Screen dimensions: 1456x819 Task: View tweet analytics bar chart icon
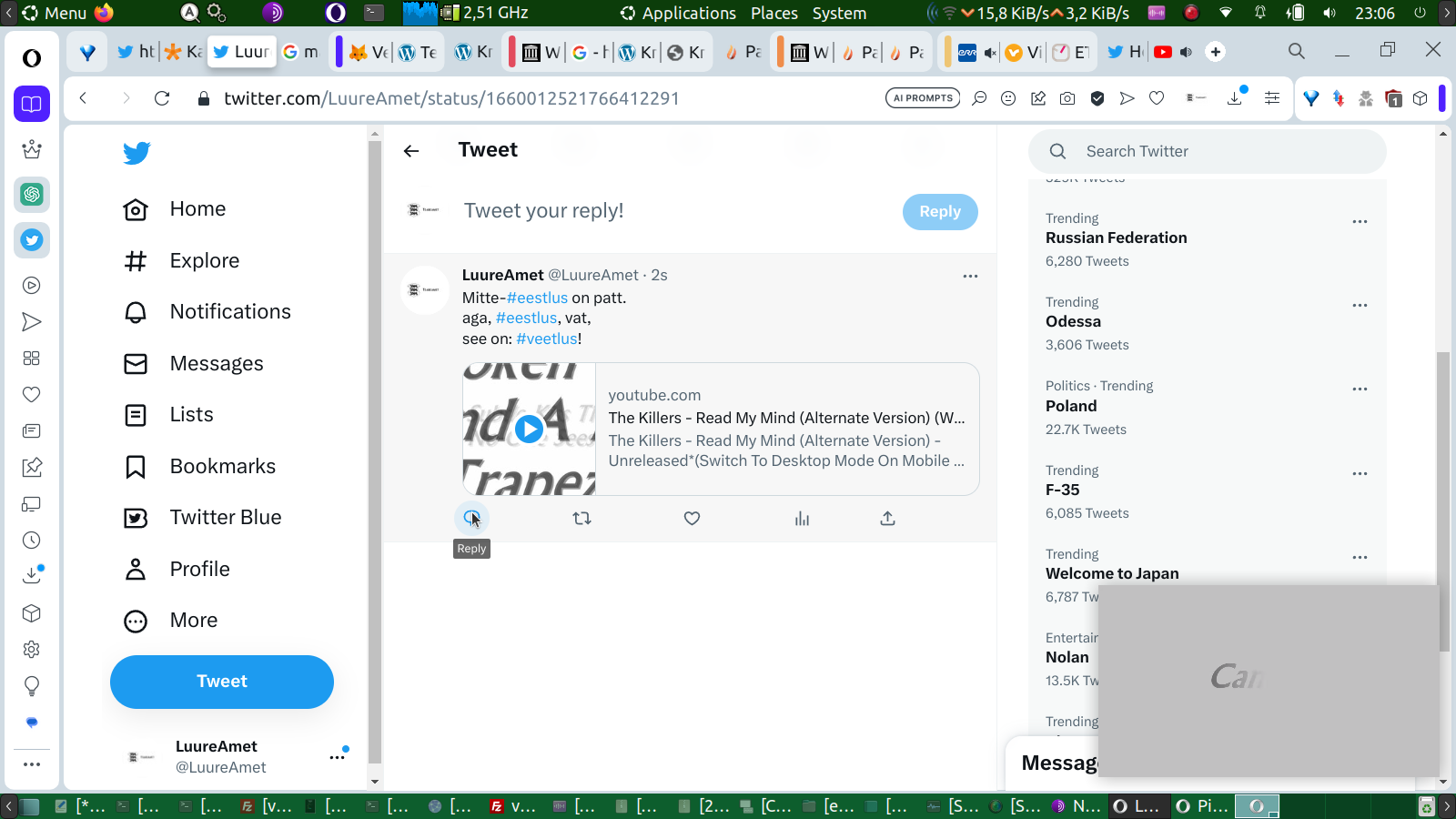tap(802, 519)
